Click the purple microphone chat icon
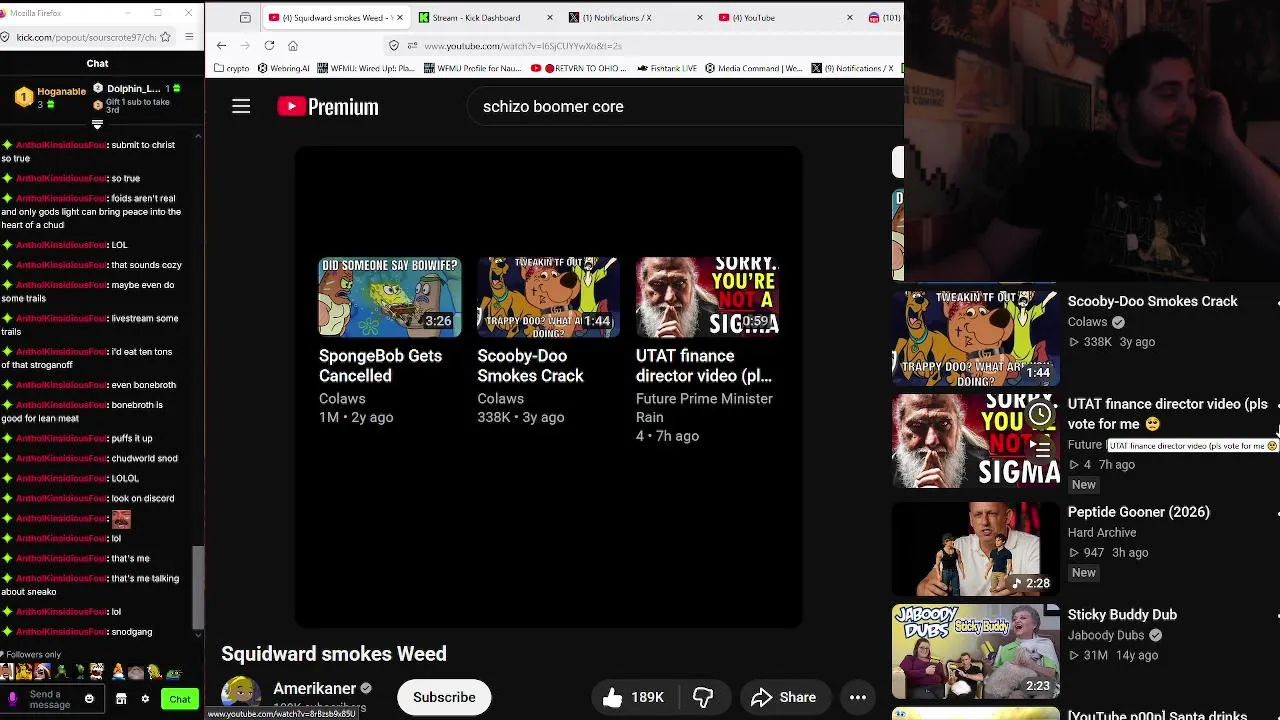Viewport: 1280px width, 720px height. tap(13, 699)
